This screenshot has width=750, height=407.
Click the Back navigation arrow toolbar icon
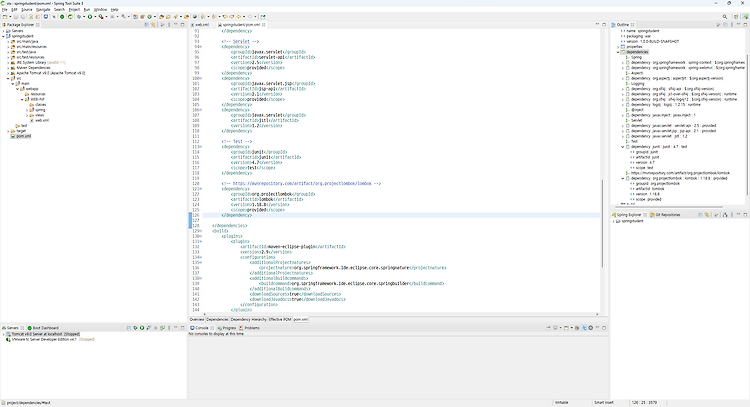click(x=238, y=17)
